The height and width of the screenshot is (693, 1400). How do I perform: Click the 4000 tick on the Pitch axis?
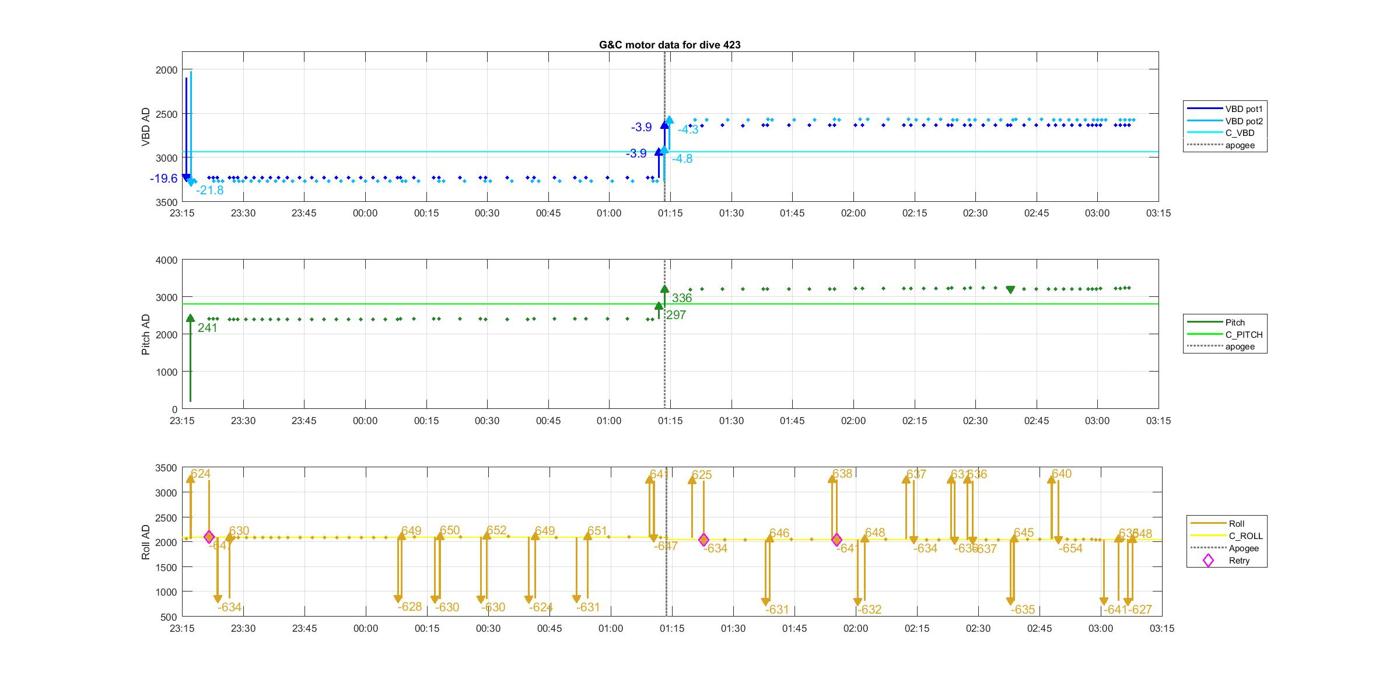tap(165, 260)
